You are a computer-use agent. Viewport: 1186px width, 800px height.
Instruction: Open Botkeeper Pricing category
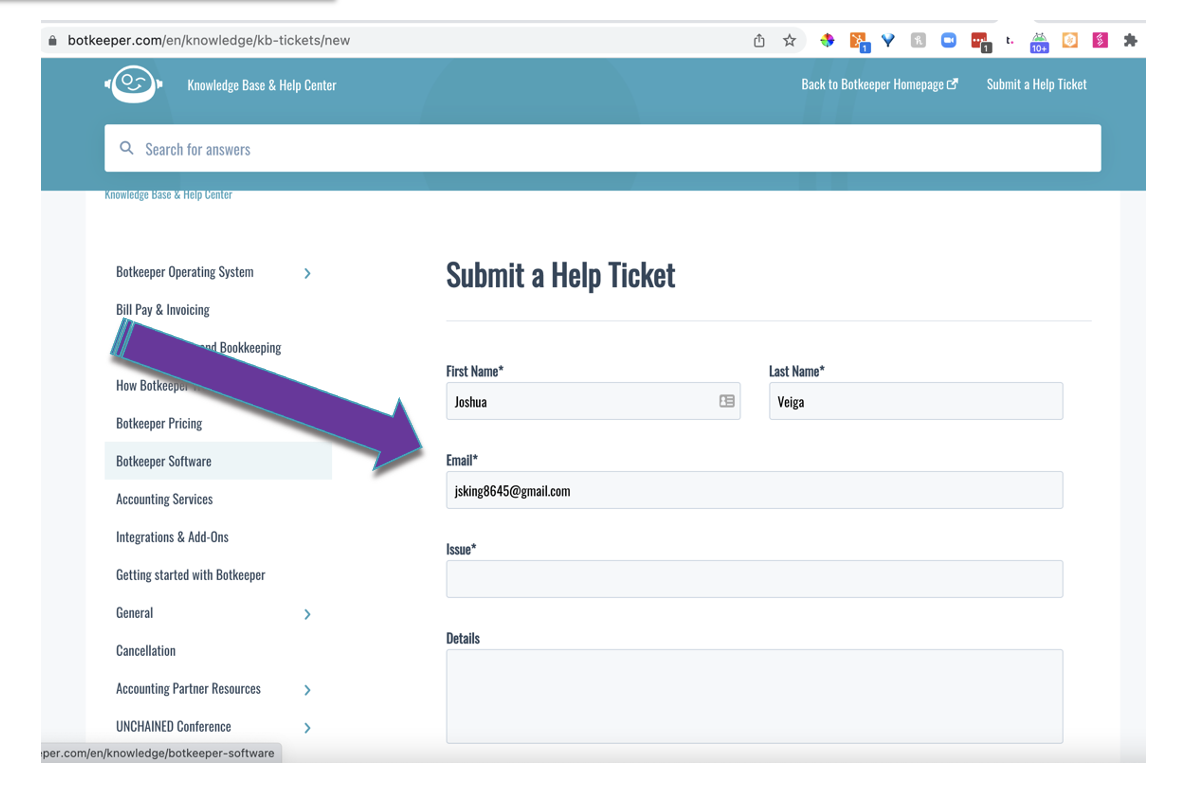point(159,423)
